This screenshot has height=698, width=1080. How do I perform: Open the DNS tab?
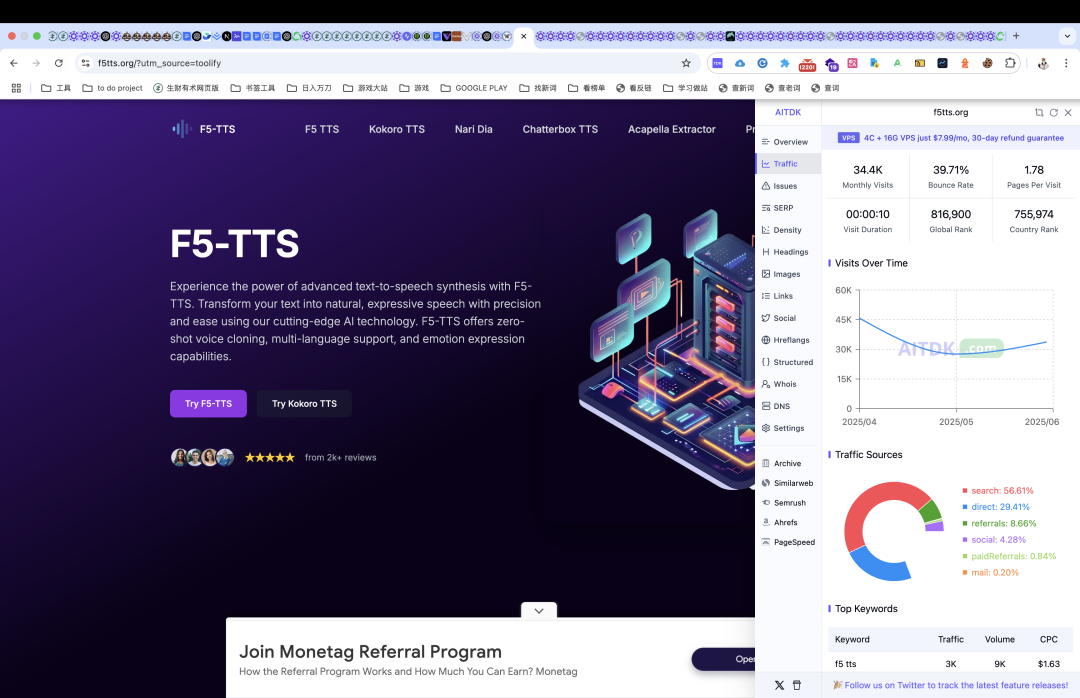788,407
